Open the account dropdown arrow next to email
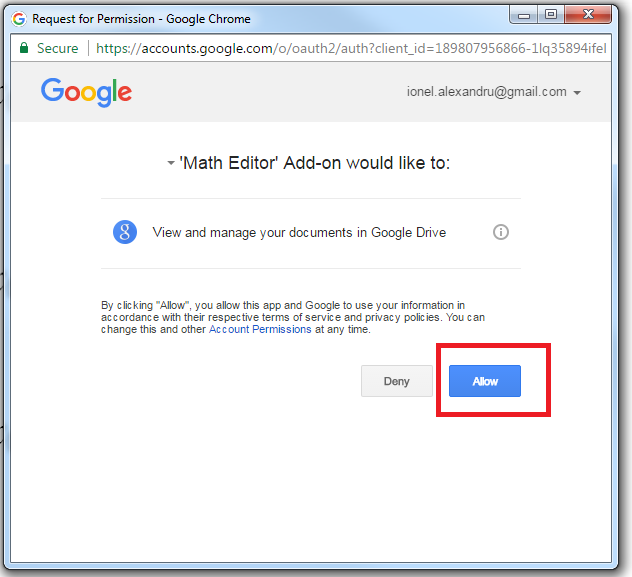This screenshot has width=632, height=577. point(577,93)
